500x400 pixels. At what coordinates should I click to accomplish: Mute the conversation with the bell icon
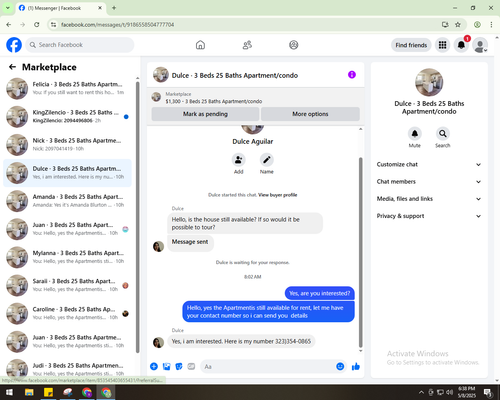(x=415, y=134)
